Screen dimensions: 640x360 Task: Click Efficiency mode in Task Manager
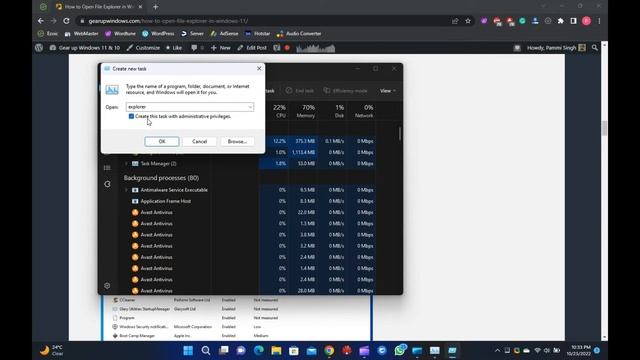(346, 91)
